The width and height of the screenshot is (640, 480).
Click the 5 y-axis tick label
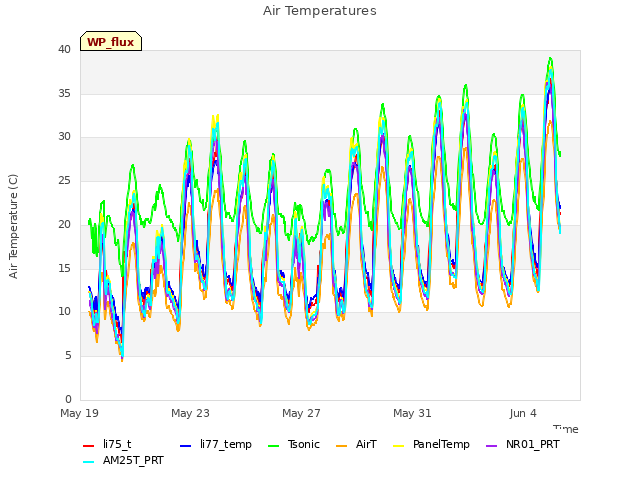click(68, 356)
